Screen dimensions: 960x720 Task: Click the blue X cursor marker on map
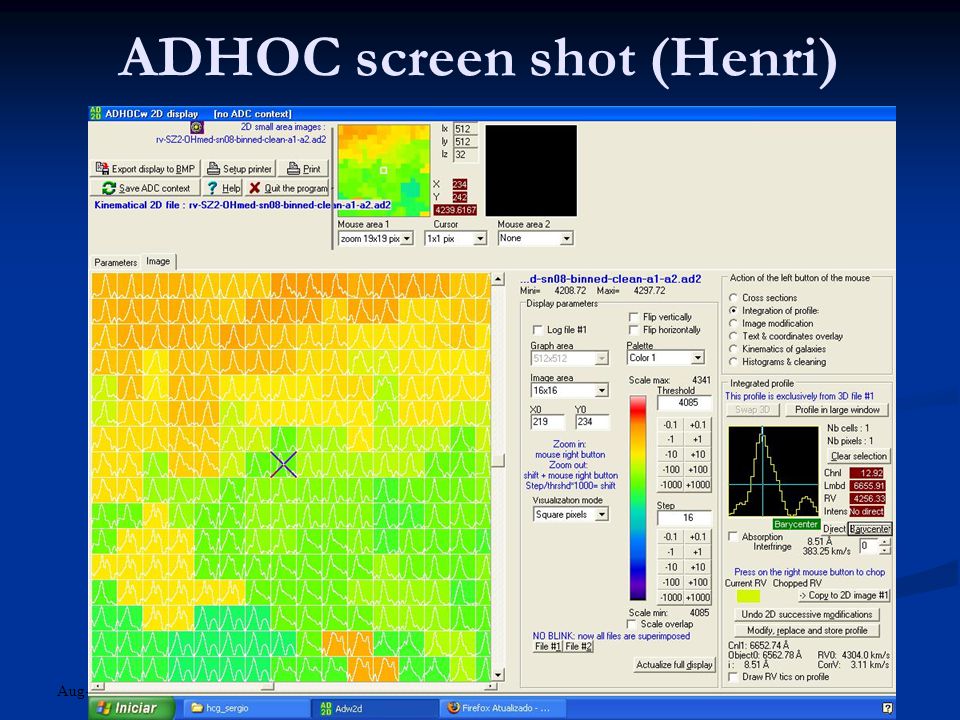click(283, 465)
